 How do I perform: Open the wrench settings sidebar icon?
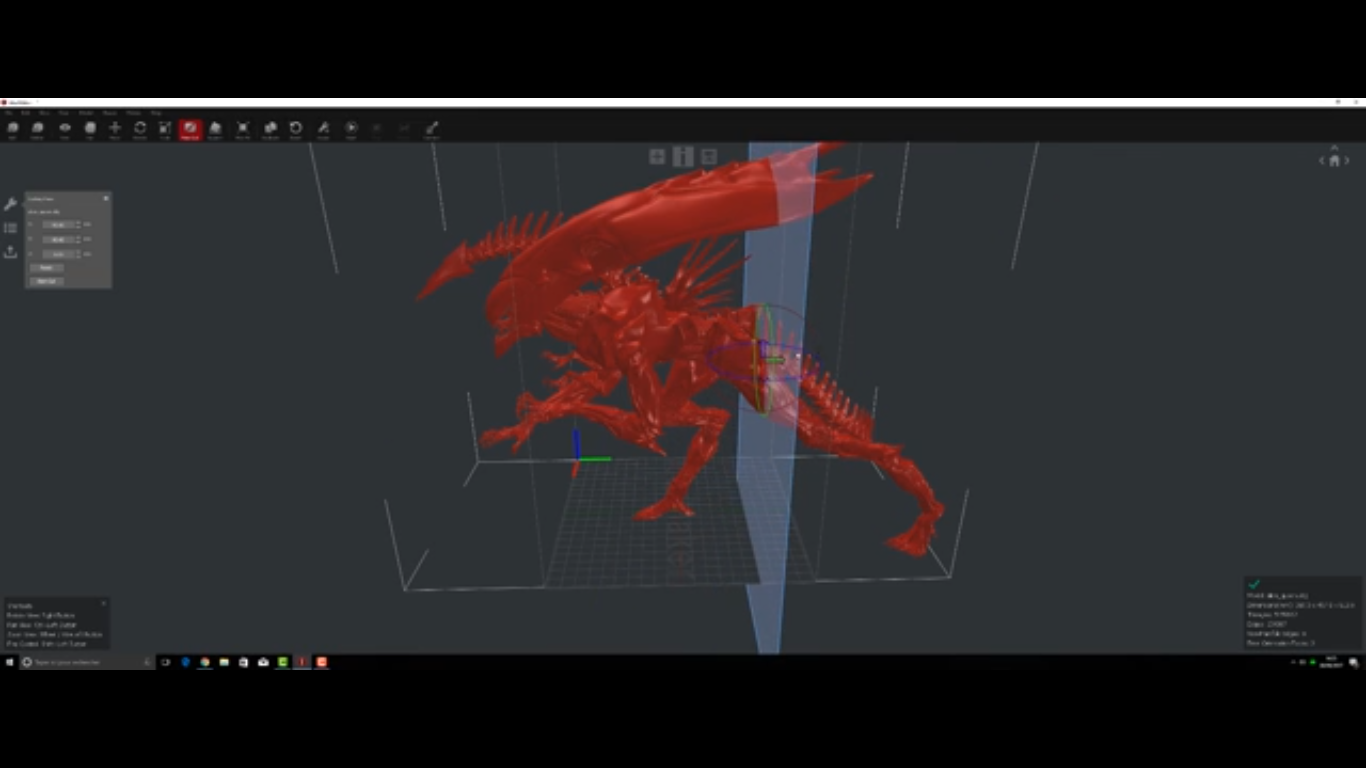(x=10, y=204)
